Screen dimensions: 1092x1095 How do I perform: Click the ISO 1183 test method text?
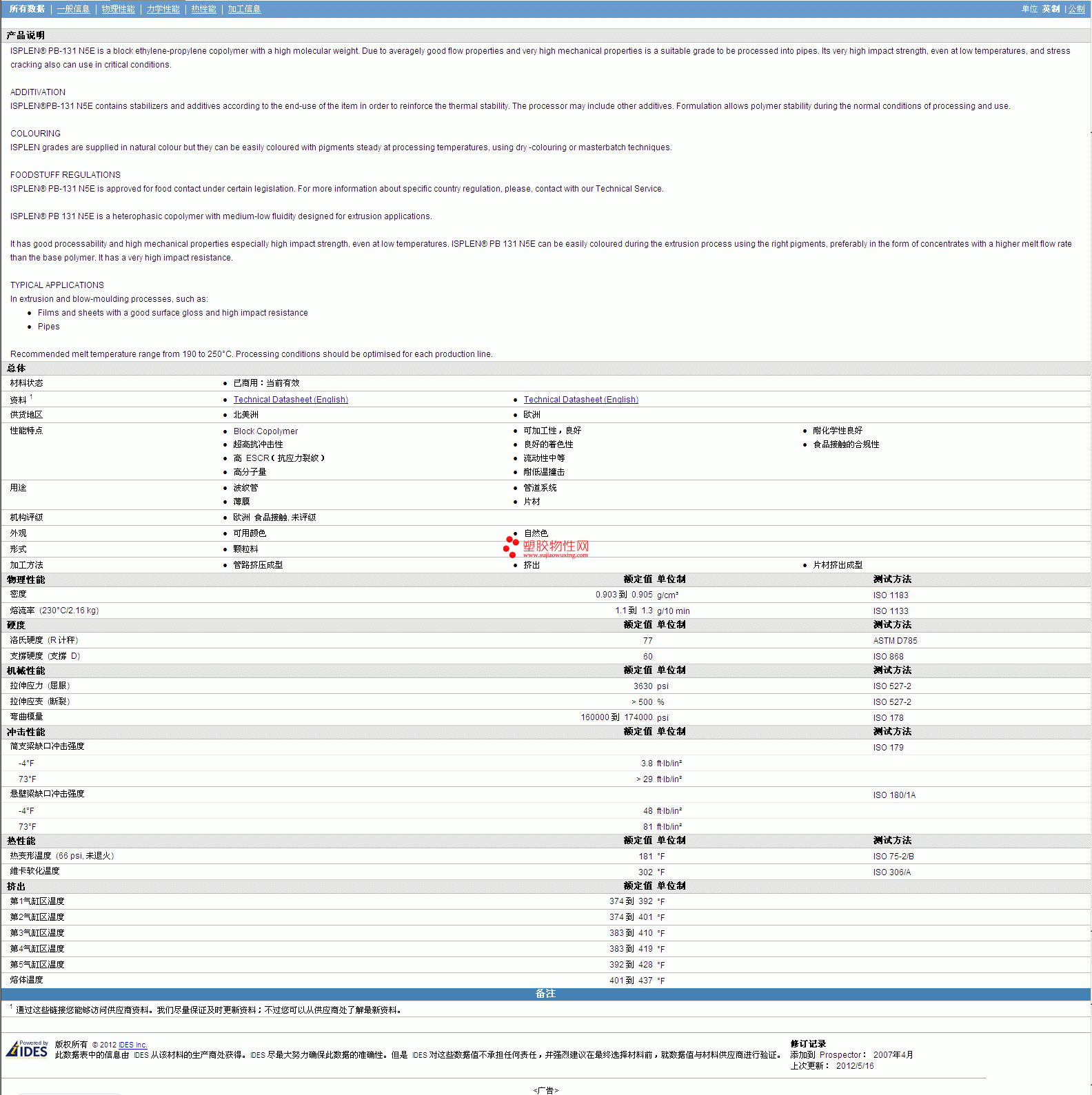[890, 595]
